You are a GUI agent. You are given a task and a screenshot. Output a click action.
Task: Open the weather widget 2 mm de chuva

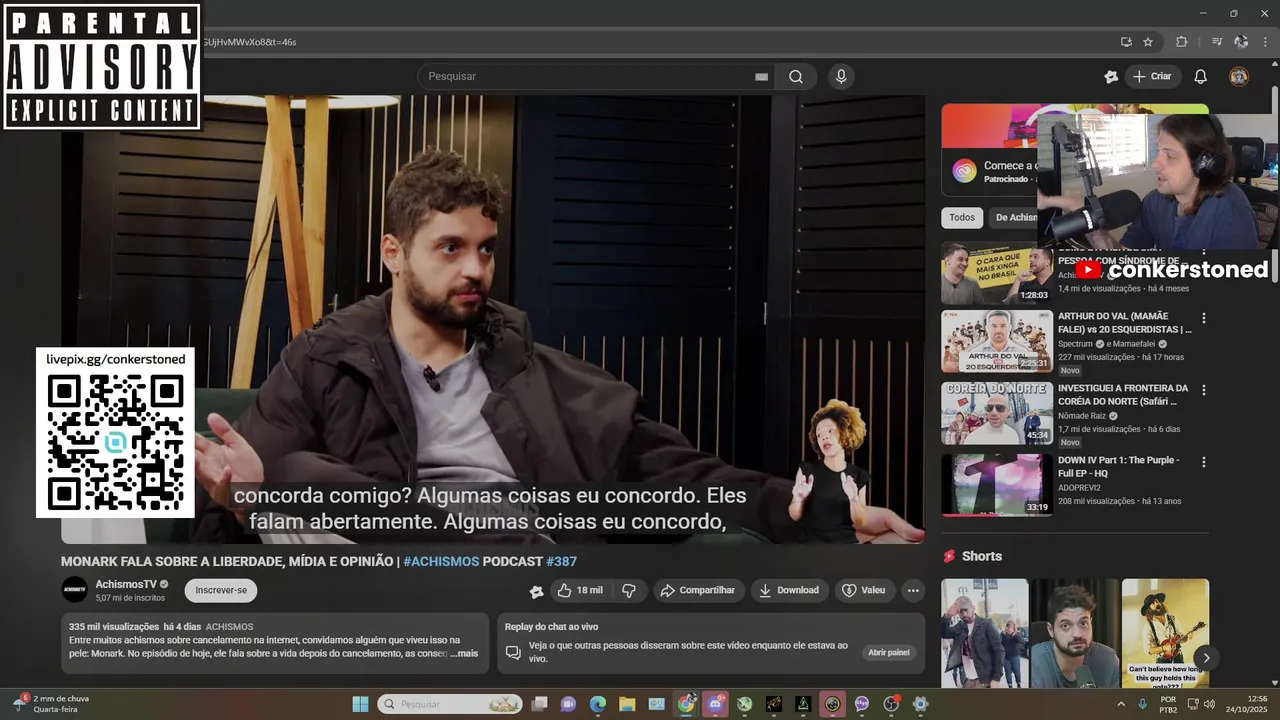click(x=50, y=704)
